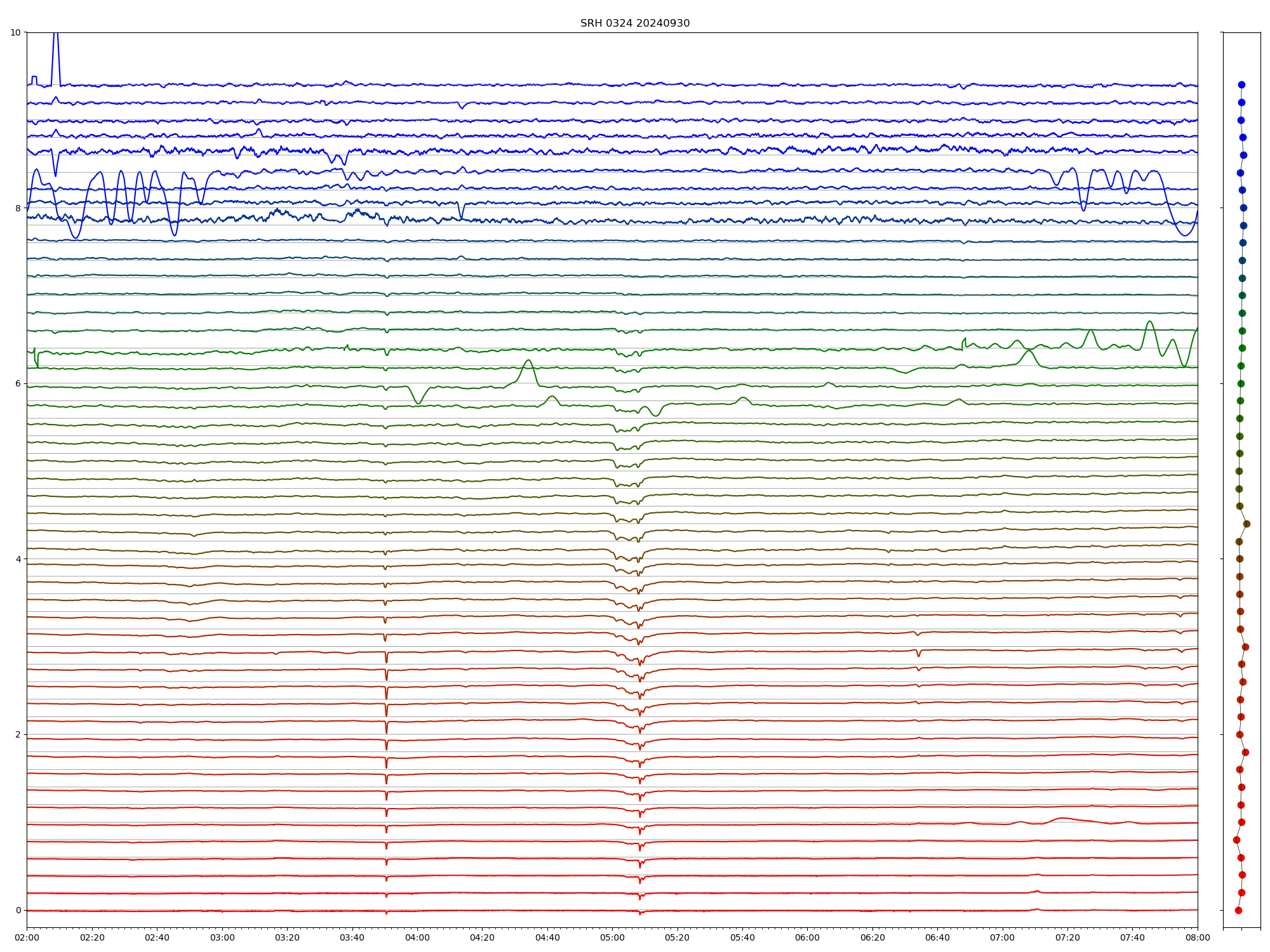Click the 03:00 tick label on time axis
Screen dimensions: 1270x952
tap(222, 937)
